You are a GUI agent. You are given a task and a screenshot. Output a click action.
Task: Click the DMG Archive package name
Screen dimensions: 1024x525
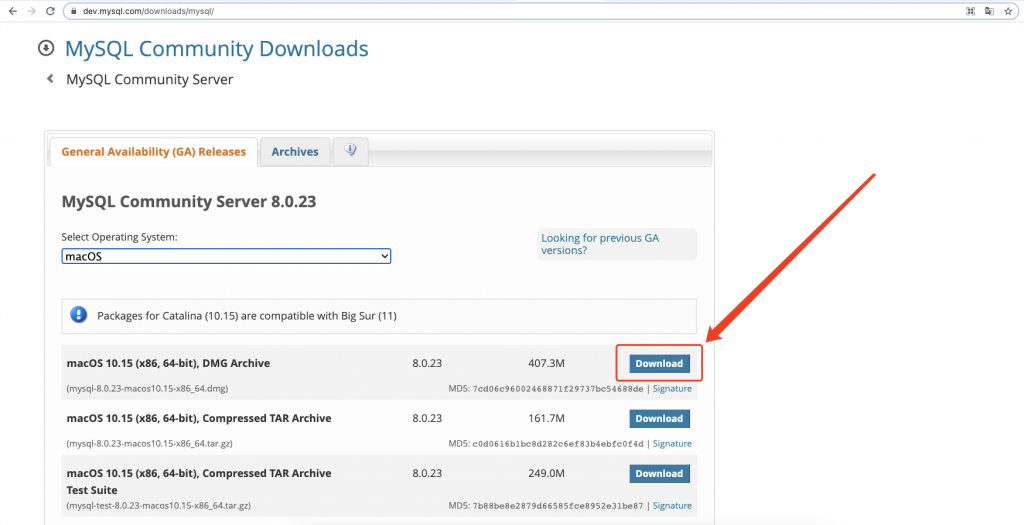click(168, 363)
